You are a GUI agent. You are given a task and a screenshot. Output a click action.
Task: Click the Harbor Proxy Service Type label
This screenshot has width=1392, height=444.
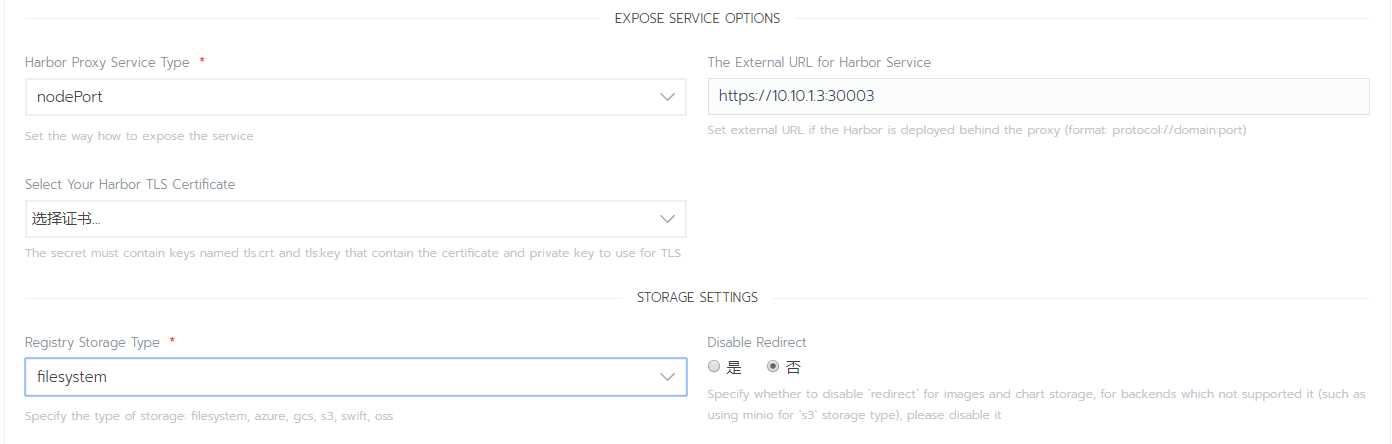click(x=107, y=62)
